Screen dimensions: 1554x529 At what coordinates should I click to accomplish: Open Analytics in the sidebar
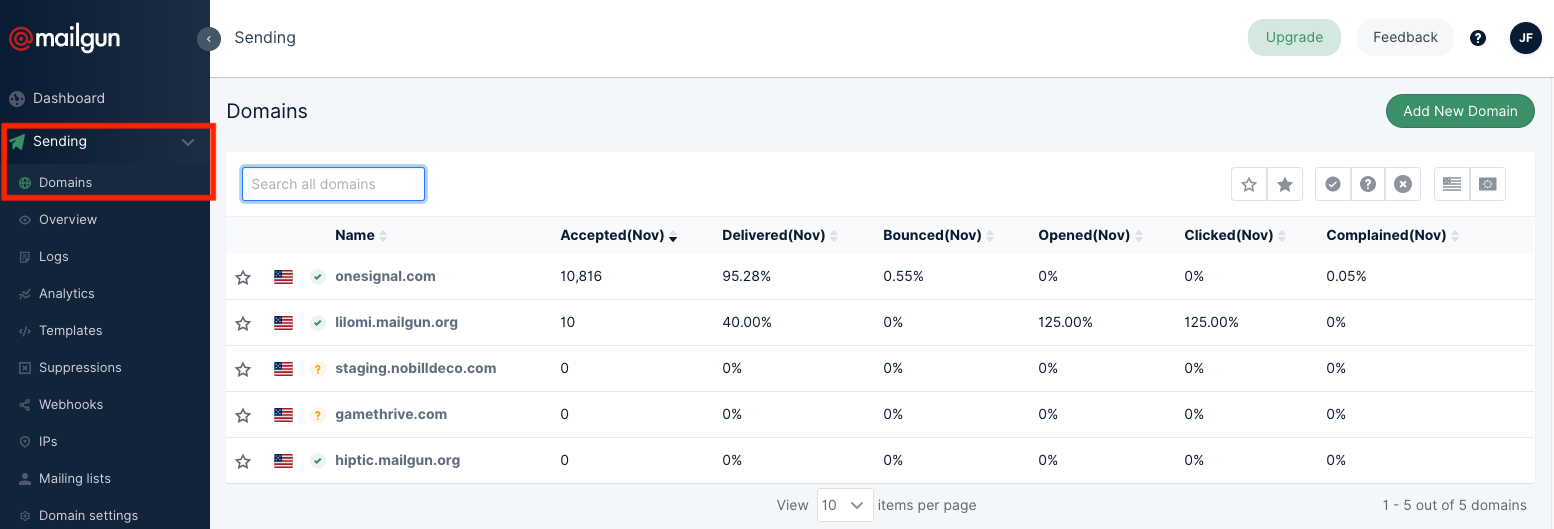coord(67,294)
